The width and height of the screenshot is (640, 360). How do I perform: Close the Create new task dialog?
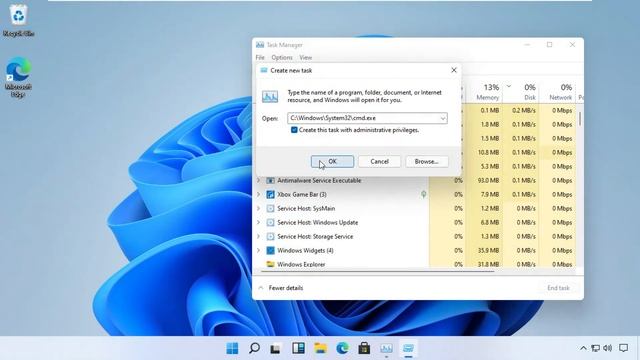[453, 70]
